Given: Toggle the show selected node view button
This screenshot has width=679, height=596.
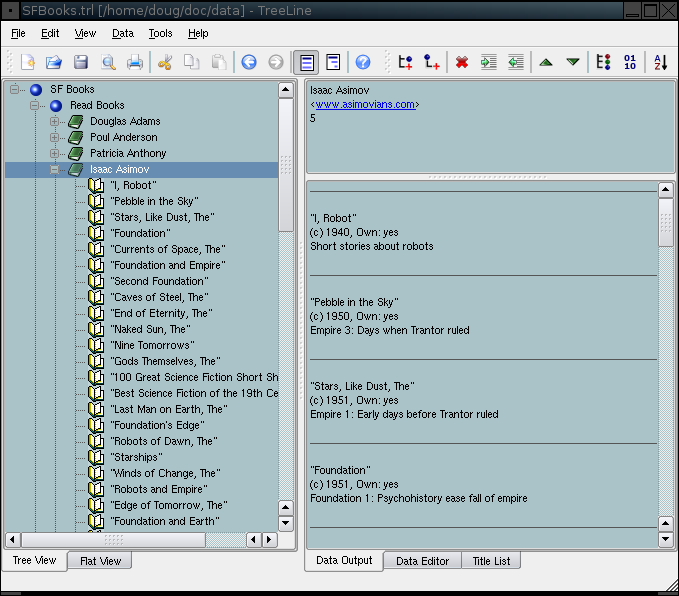Looking at the screenshot, I should point(306,62).
